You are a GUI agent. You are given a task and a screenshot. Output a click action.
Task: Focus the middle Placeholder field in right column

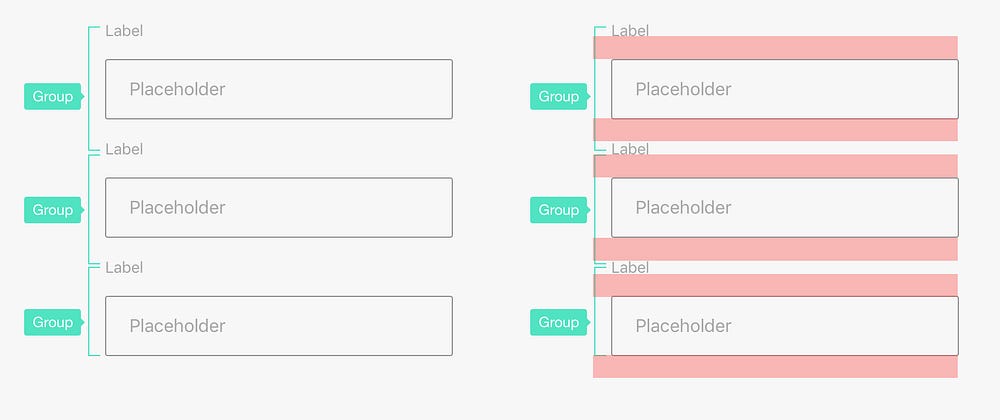point(784,208)
